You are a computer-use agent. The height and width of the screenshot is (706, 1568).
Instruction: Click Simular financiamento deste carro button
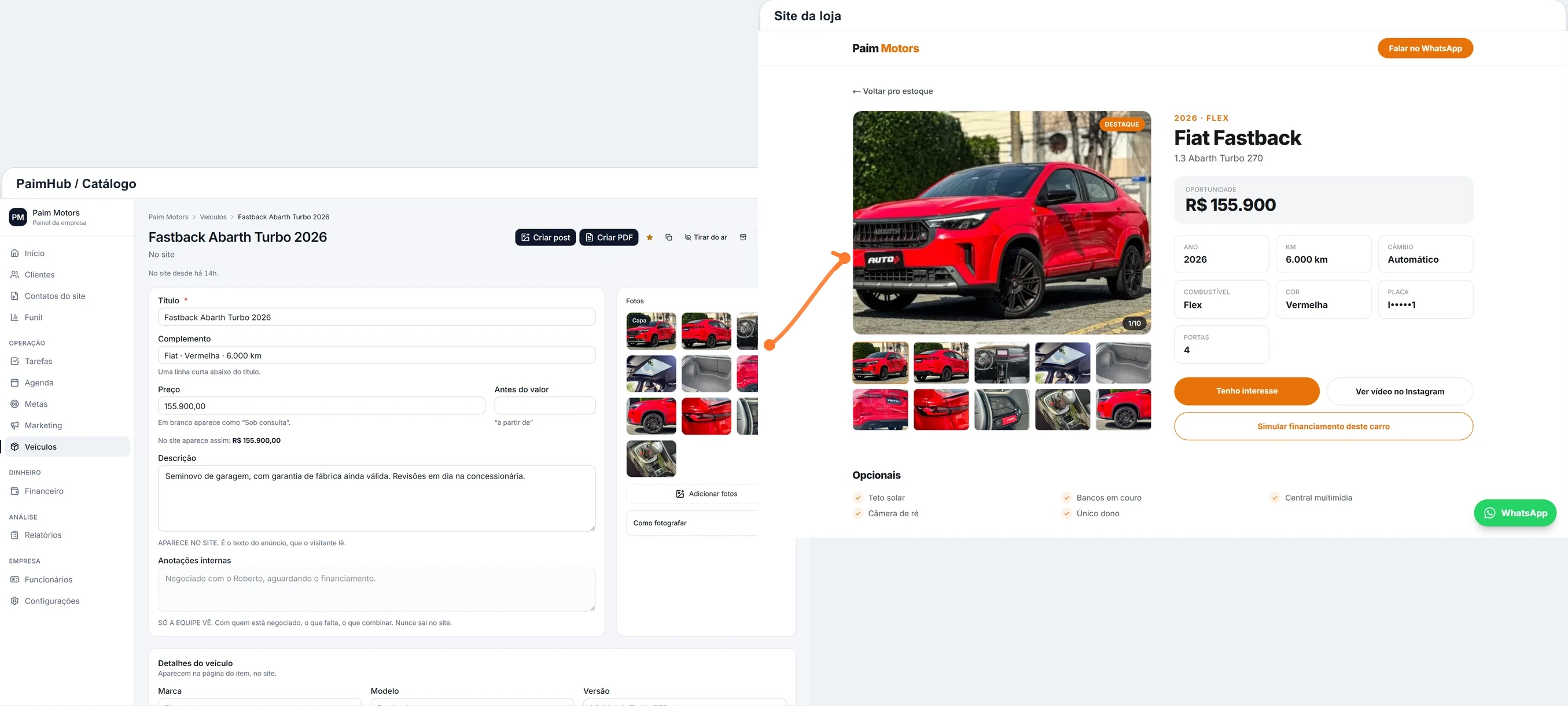click(1323, 426)
